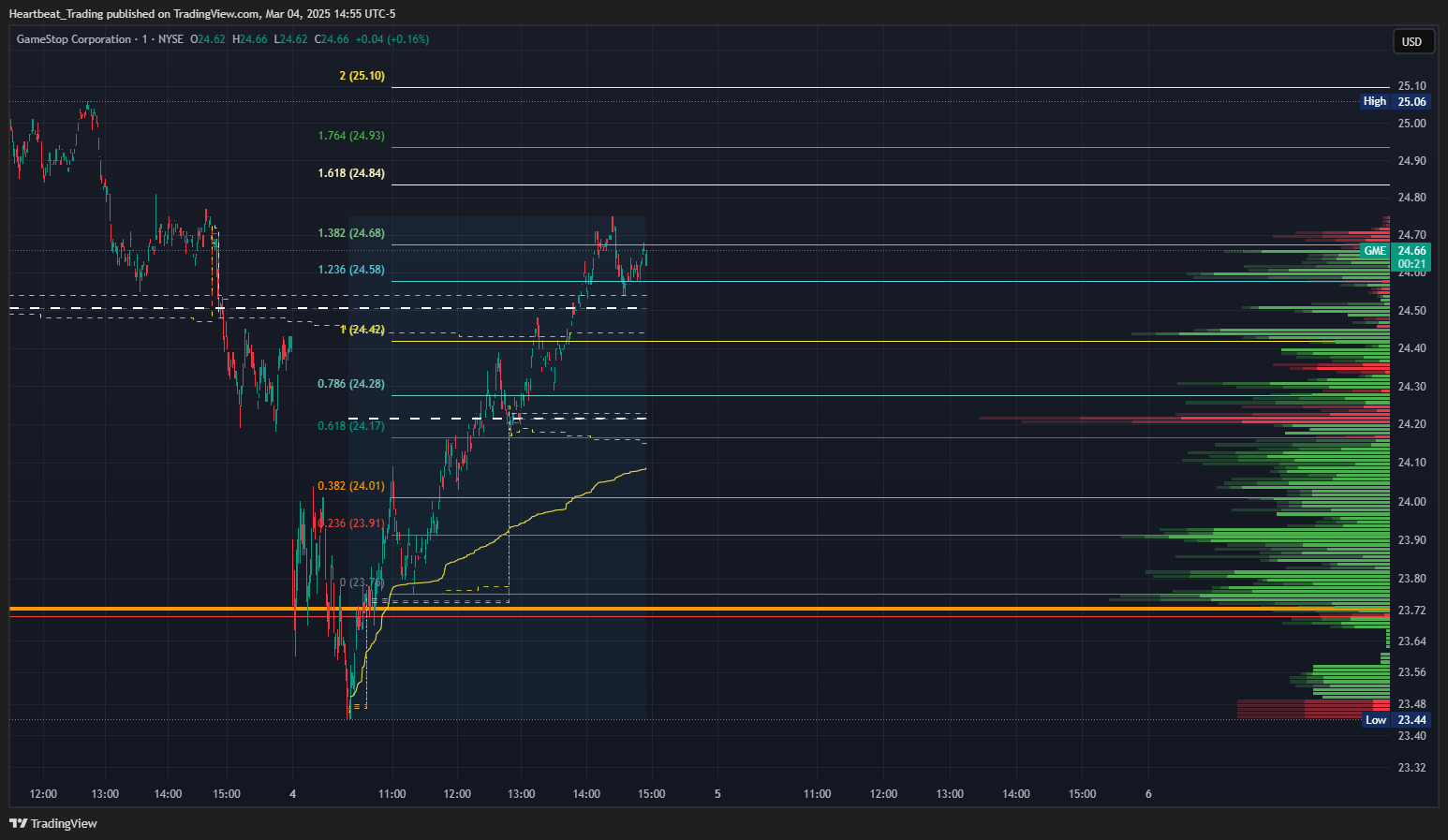
Task: Click the date 6 time axis label
Action: click(1148, 794)
